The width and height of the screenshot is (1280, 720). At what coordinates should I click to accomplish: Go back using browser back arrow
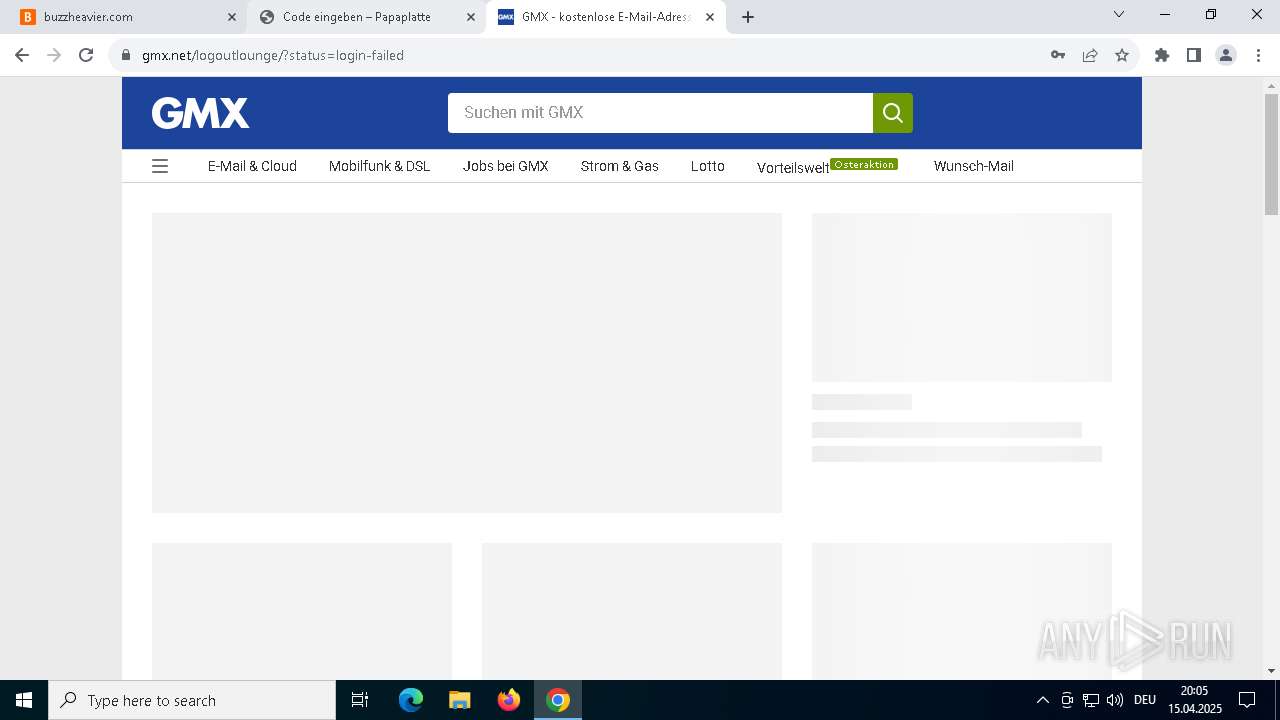click(22, 55)
